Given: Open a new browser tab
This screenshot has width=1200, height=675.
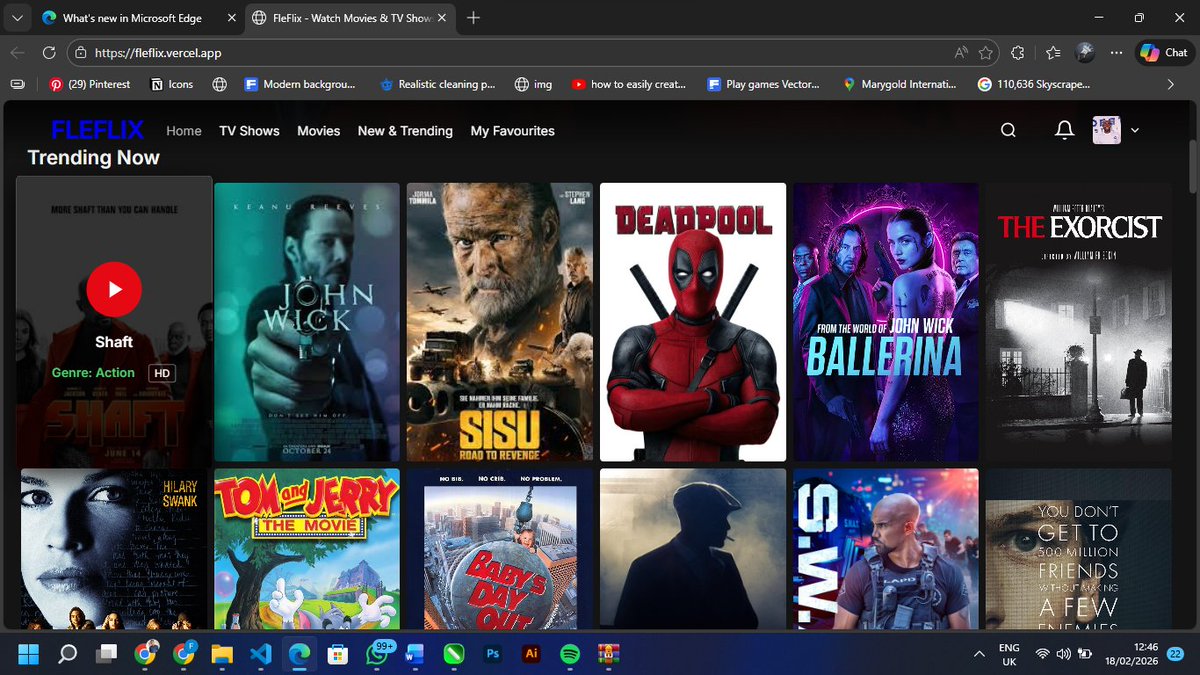Looking at the screenshot, I should coord(473,18).
